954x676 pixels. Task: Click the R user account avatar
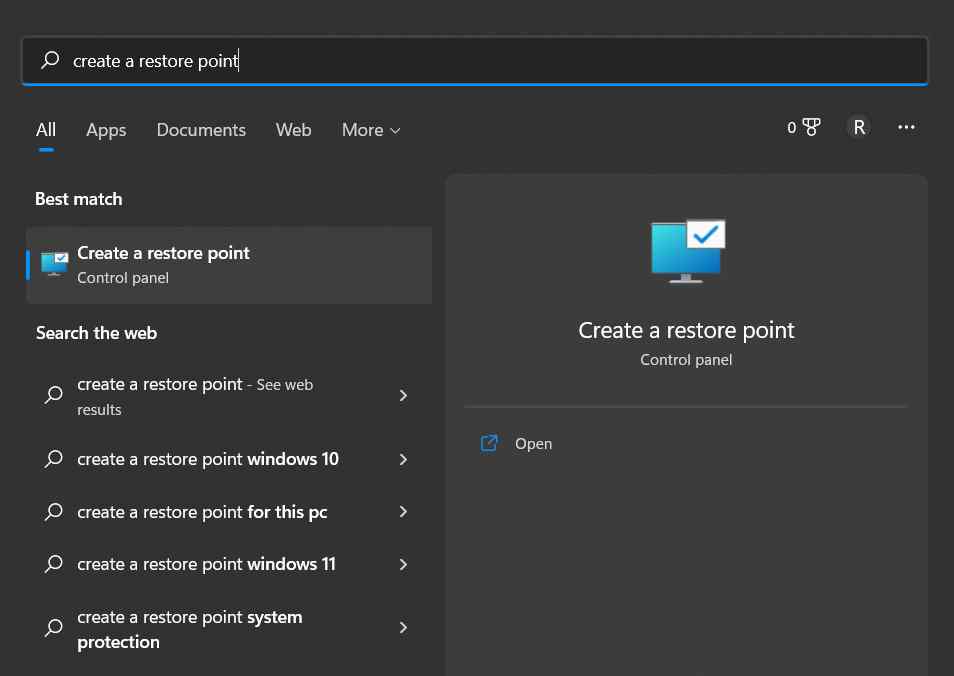click(x=858, y=127)
